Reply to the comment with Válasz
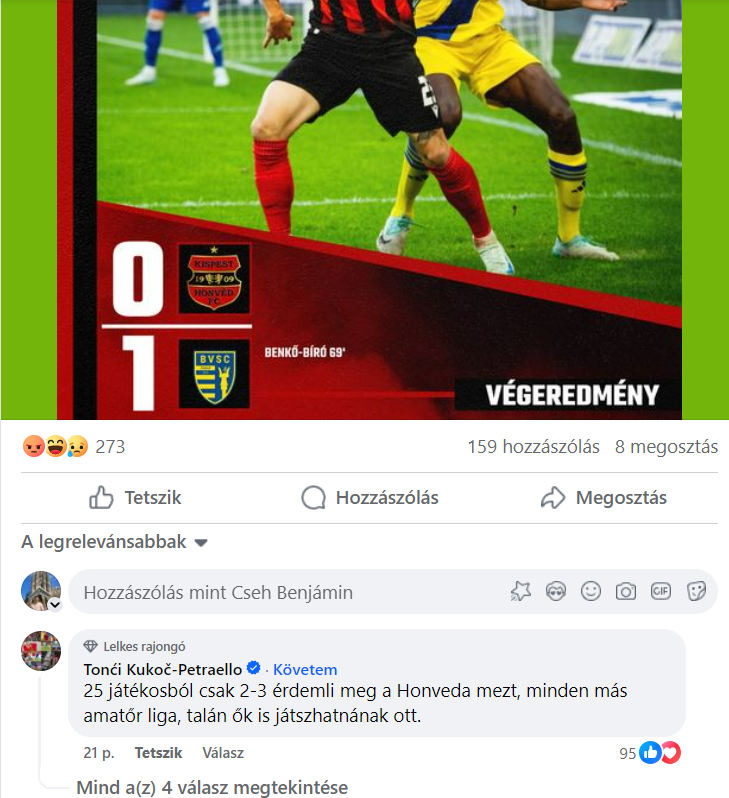 [223, 753]
